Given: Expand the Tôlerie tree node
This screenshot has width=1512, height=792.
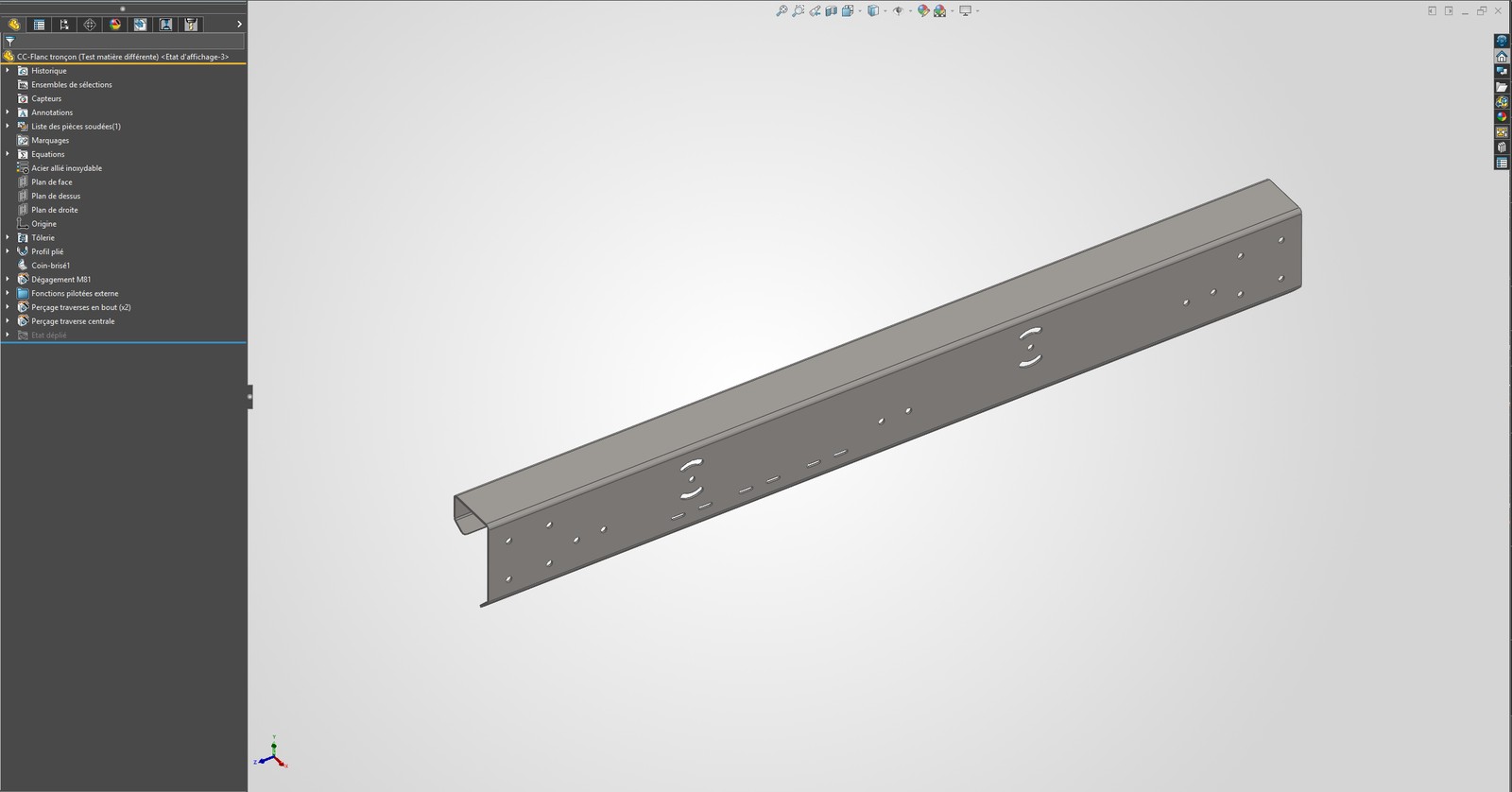Looking at the screenshot, I should [8, 237].
